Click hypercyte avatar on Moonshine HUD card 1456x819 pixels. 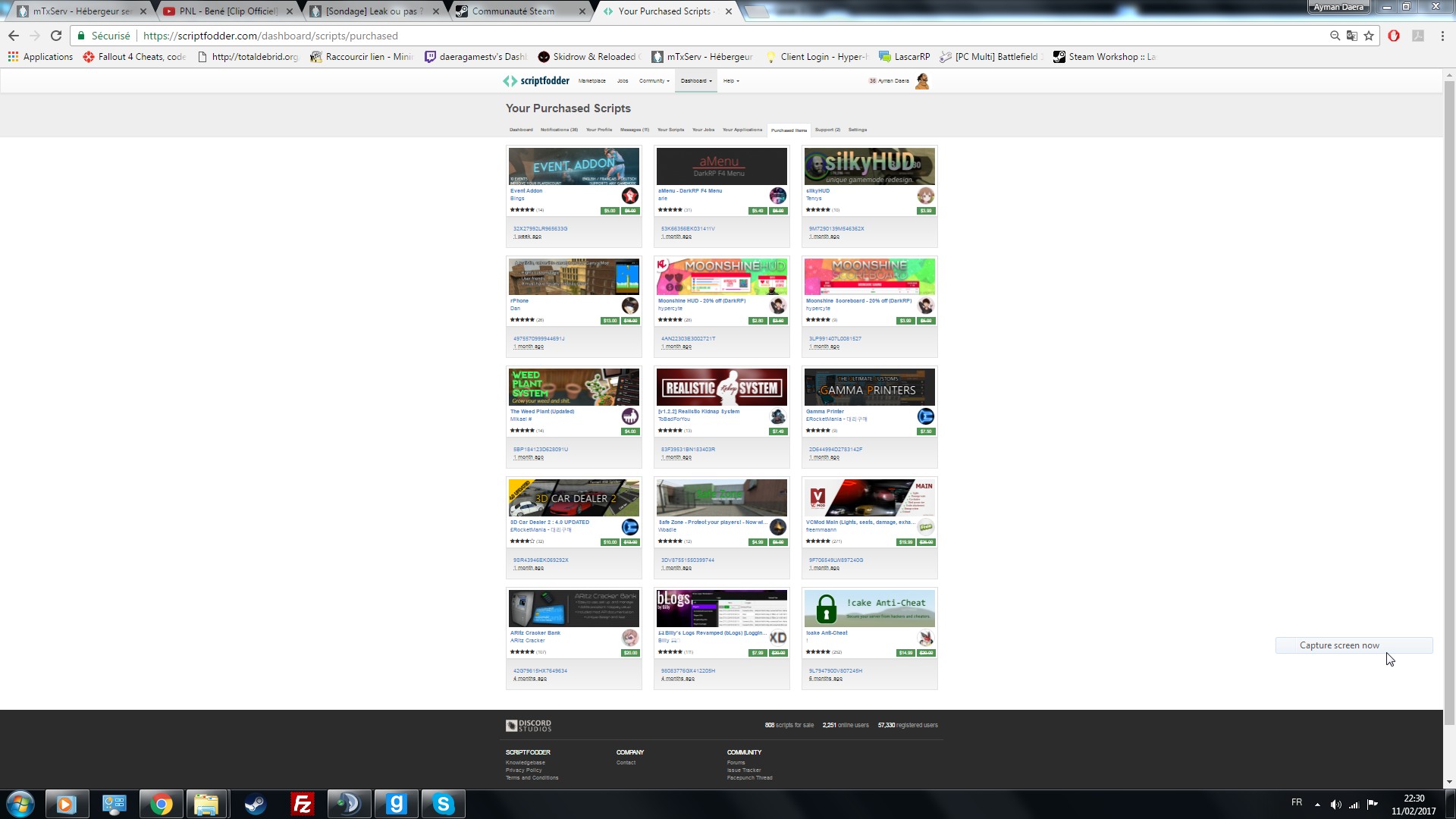pos(777,306)
